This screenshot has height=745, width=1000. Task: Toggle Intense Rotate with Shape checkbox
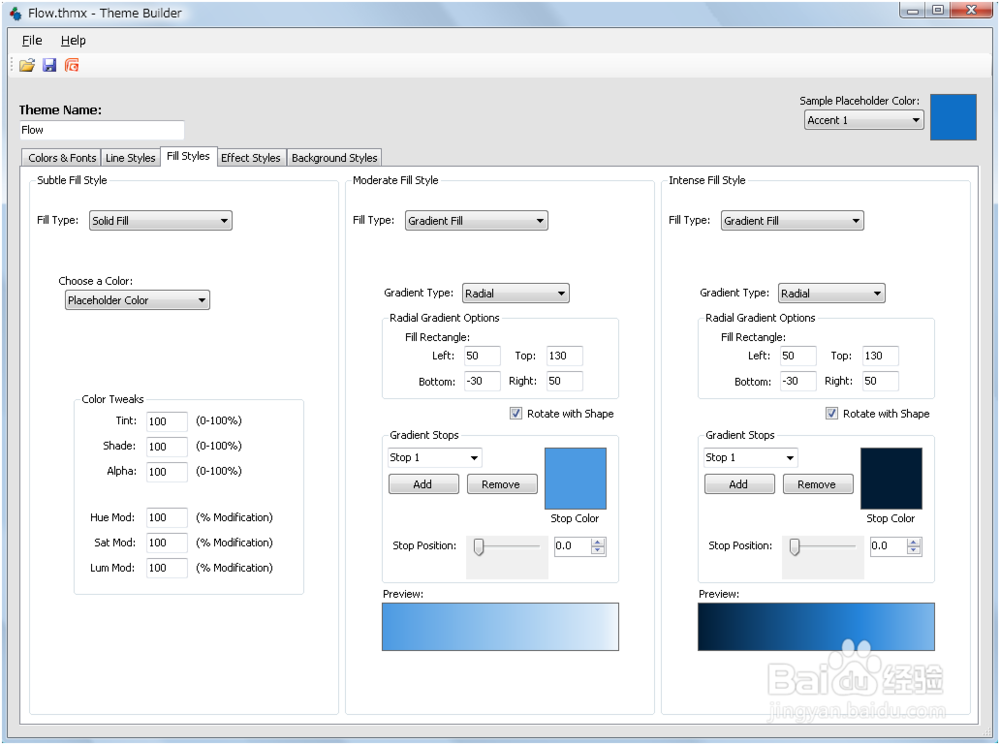832,413
